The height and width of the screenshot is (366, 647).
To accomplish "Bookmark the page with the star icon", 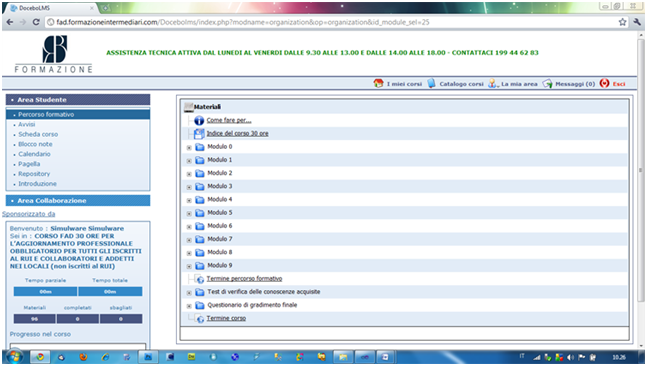I will [x=622, y=22].
